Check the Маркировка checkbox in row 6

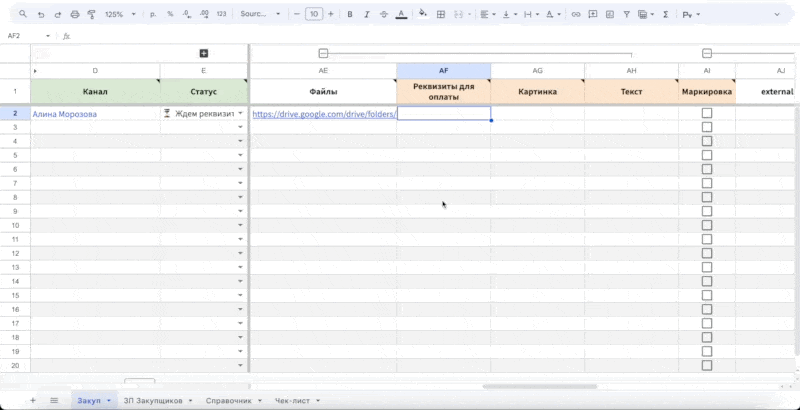click(707, 169)
